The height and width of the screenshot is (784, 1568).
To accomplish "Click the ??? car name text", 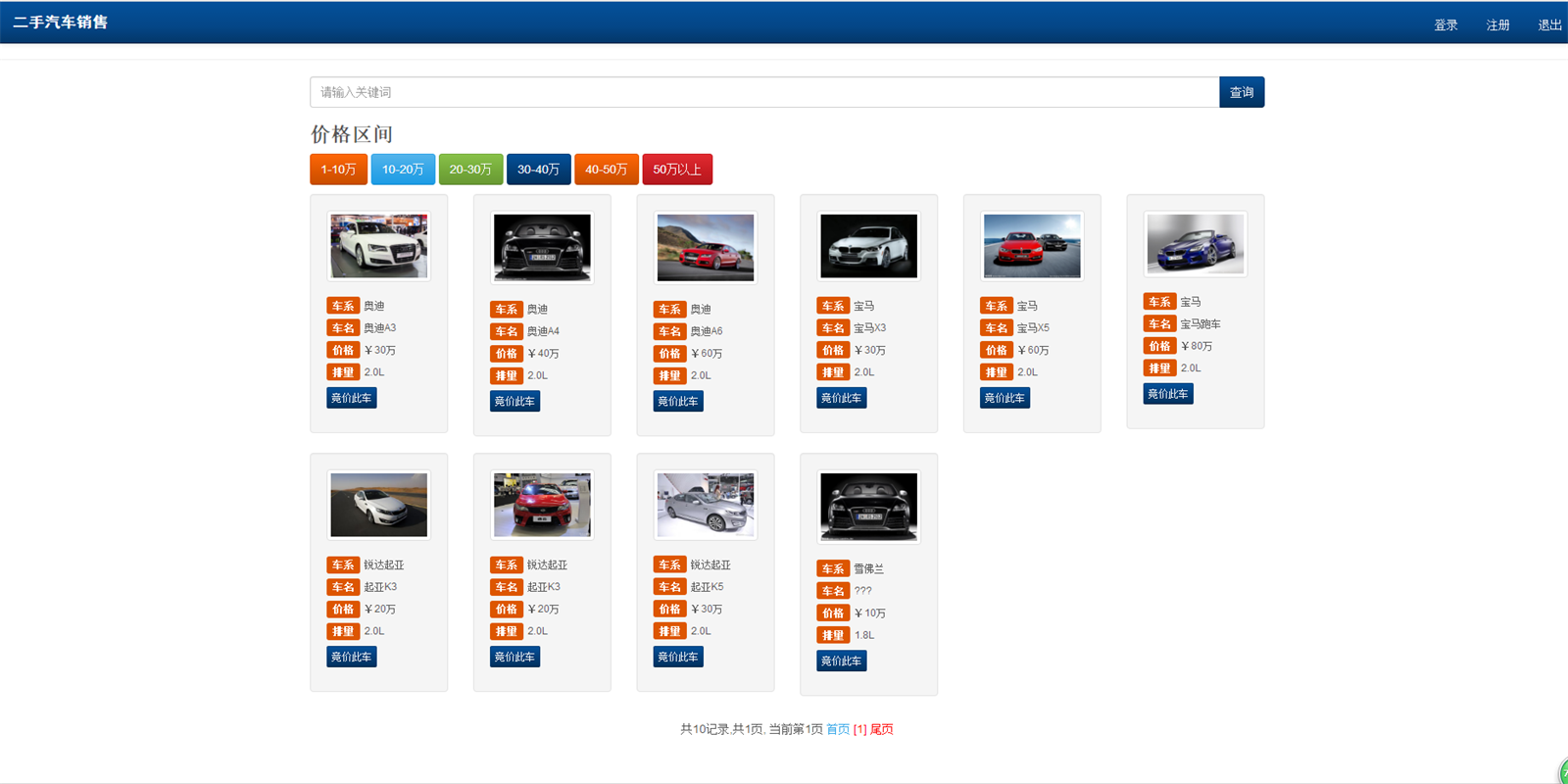I will pyautogui.click(x=862, y=591).
